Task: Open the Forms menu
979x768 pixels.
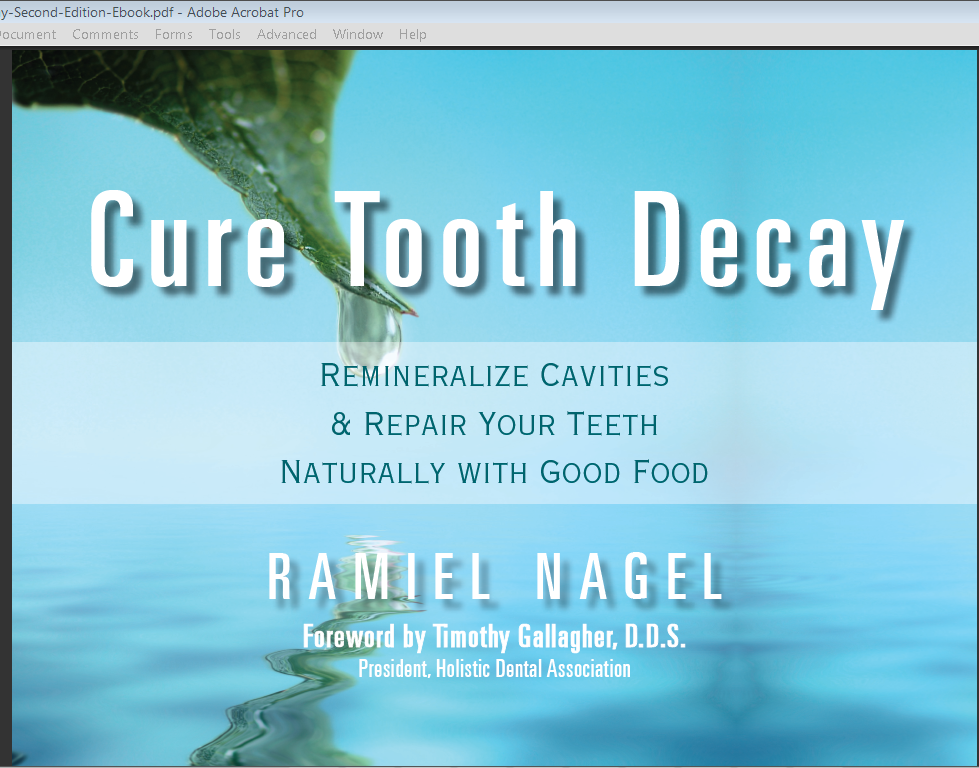Action: 174,34
